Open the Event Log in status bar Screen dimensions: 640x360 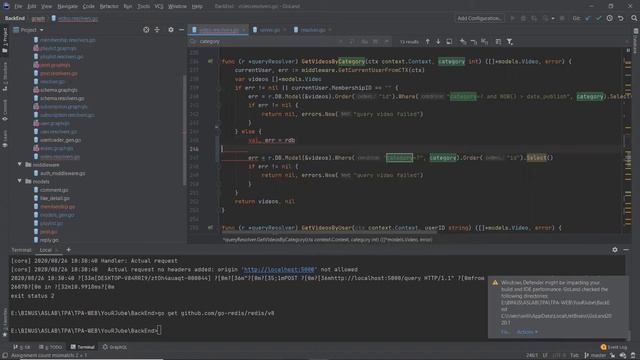point(614,347)
